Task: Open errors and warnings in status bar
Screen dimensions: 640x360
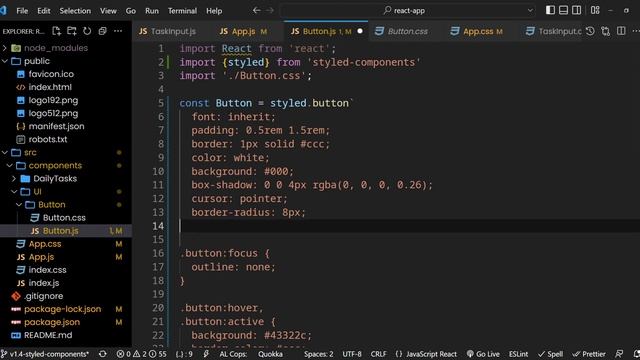Action: click(141, 354)
